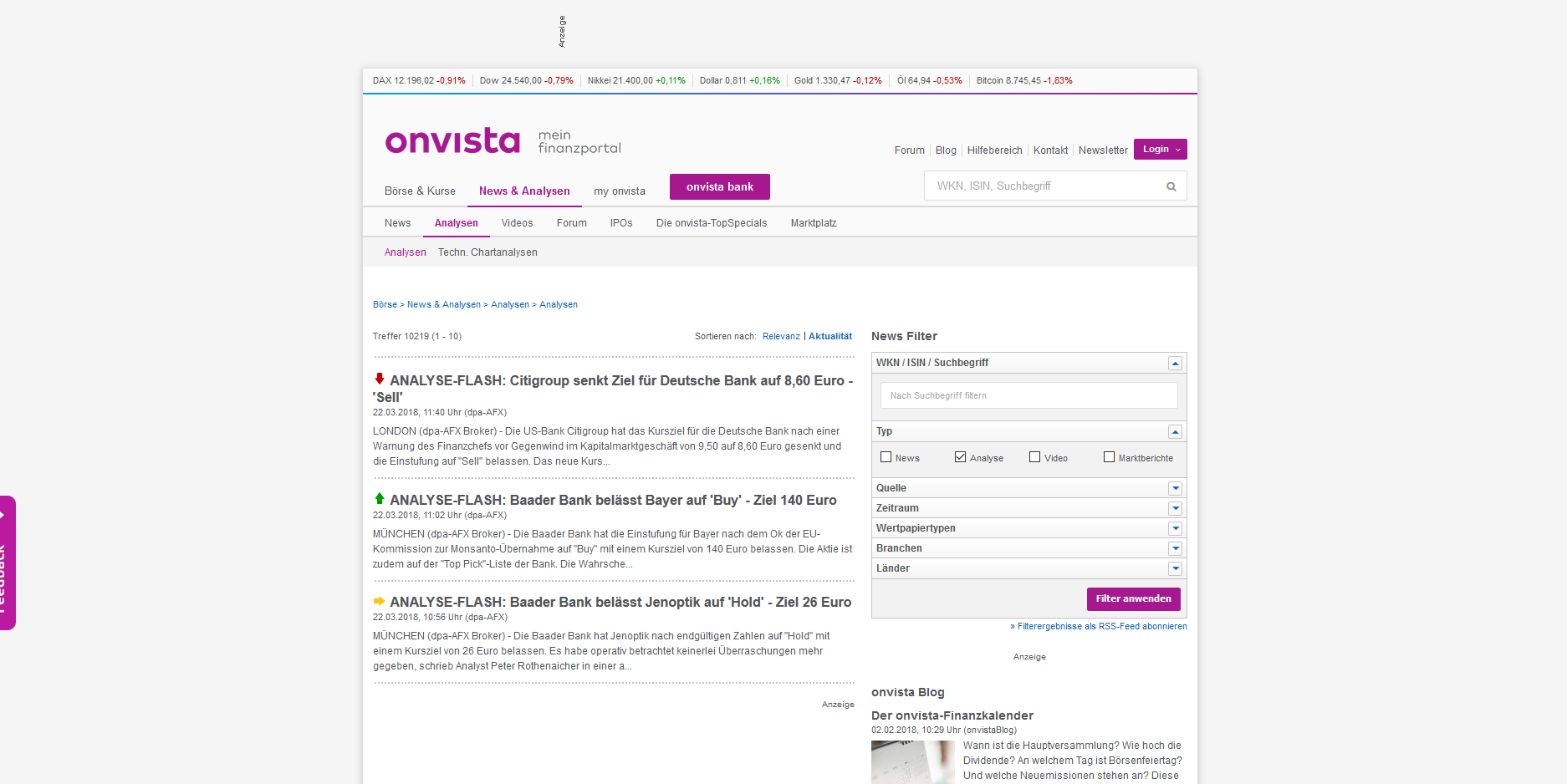
Task: Click the Nikkei ticker quote
Action: click(636, 81)
